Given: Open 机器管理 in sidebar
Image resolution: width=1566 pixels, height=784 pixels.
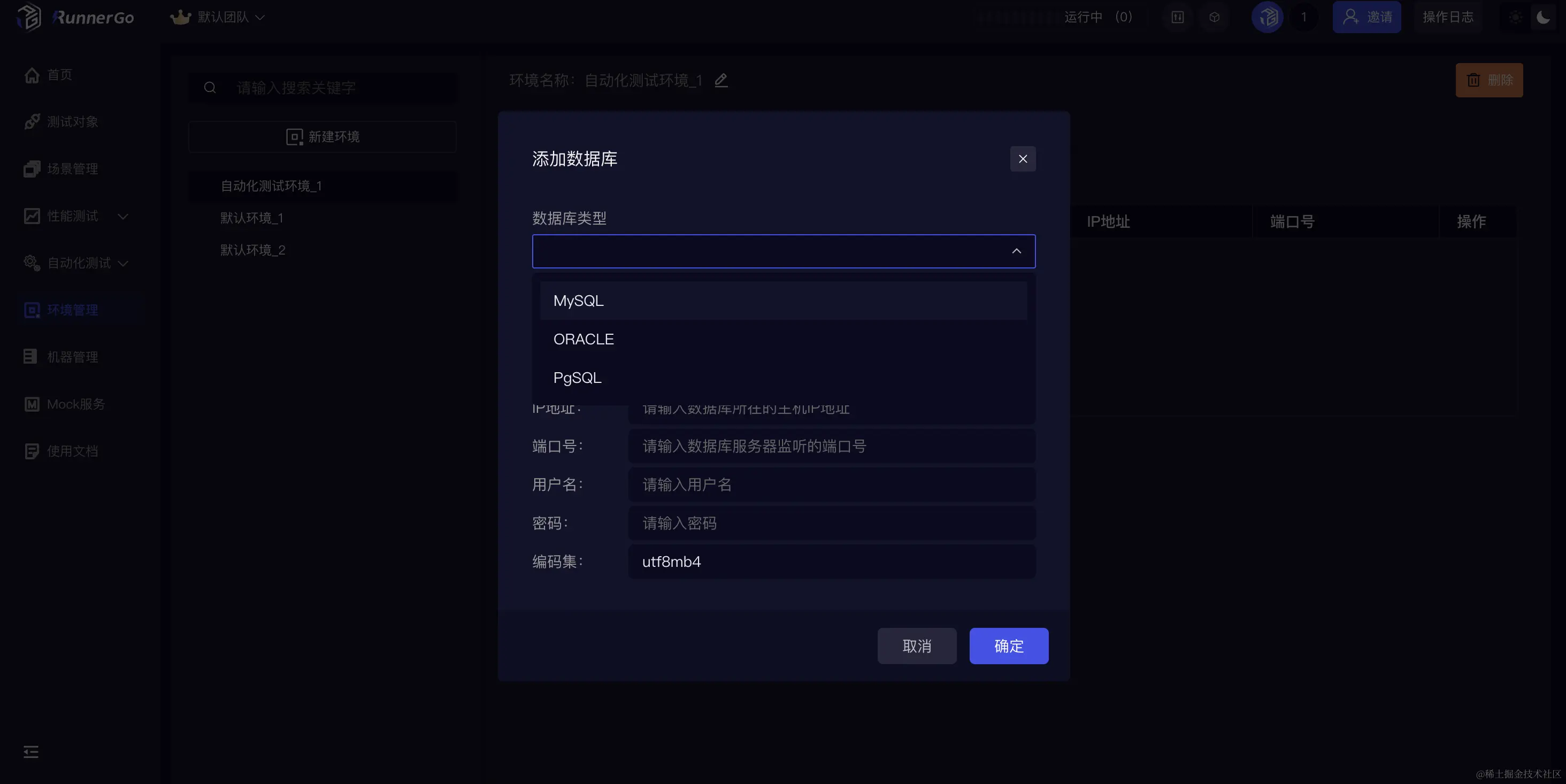Looking at the screenshot, I should (72, 357).
